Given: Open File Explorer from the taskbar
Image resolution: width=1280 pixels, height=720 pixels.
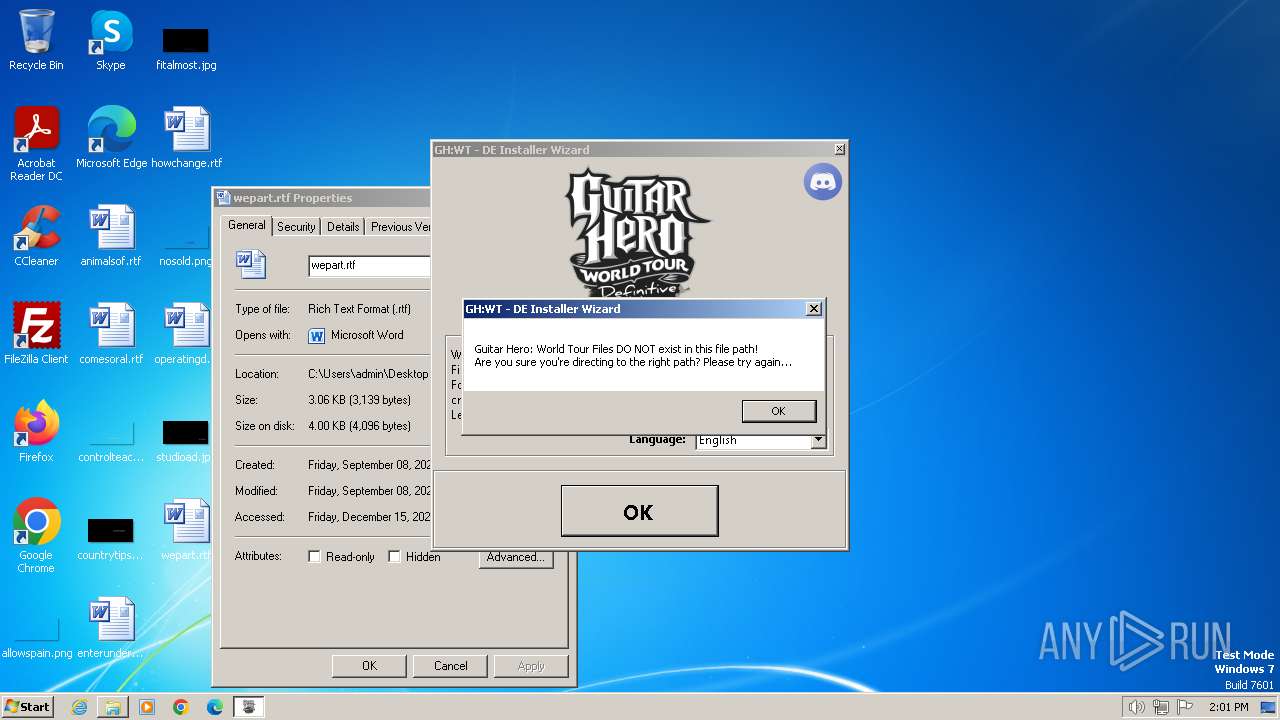Looking at the screenshot, I should coord(113,707).
